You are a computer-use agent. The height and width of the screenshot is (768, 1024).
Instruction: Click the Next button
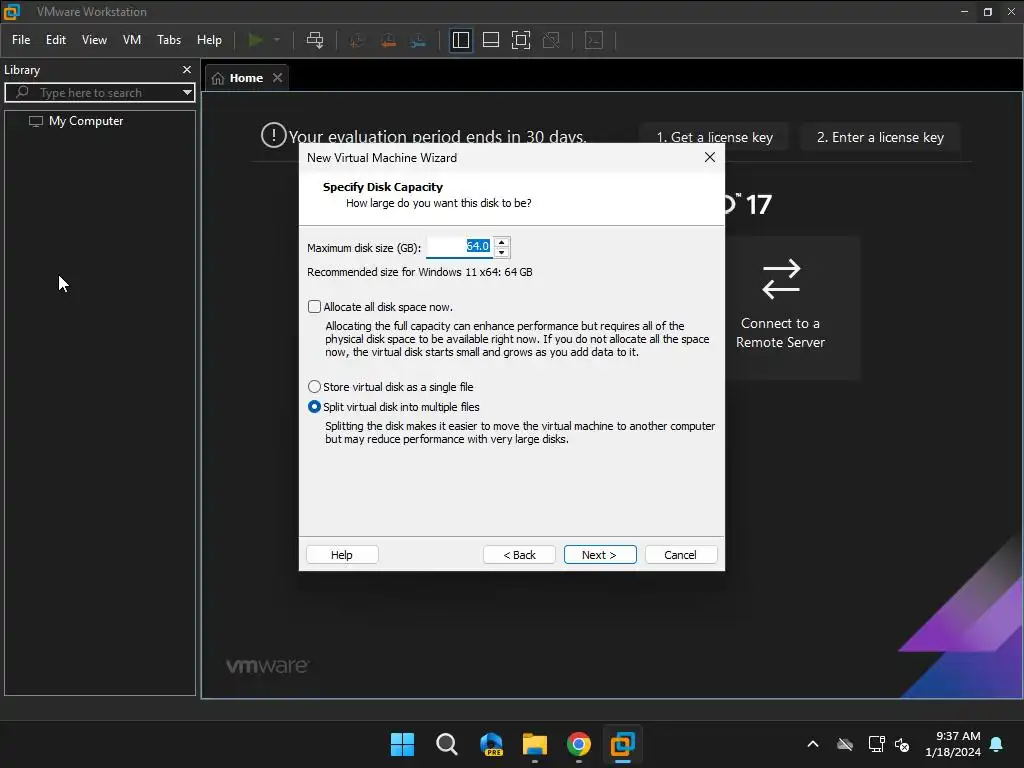[x=600, y=554]
